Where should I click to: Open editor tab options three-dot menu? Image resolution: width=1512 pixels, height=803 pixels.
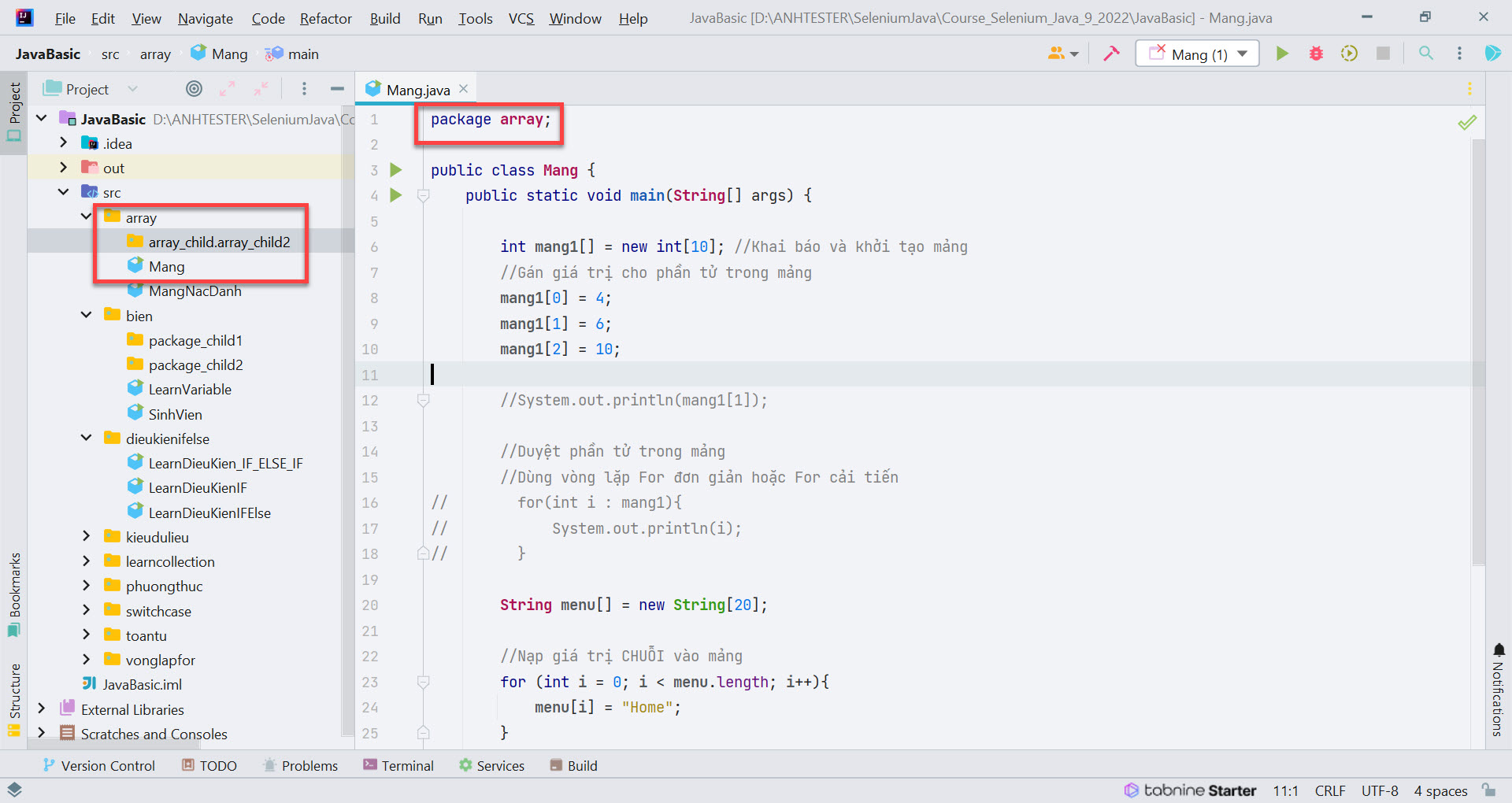(x=1469, y=89)
